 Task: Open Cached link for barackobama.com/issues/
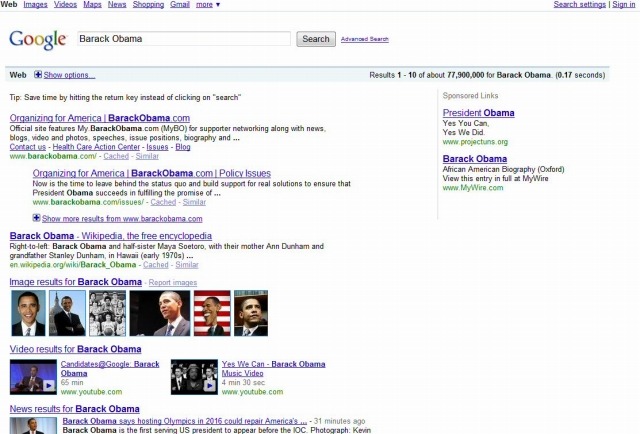click(x=163, y=202)
